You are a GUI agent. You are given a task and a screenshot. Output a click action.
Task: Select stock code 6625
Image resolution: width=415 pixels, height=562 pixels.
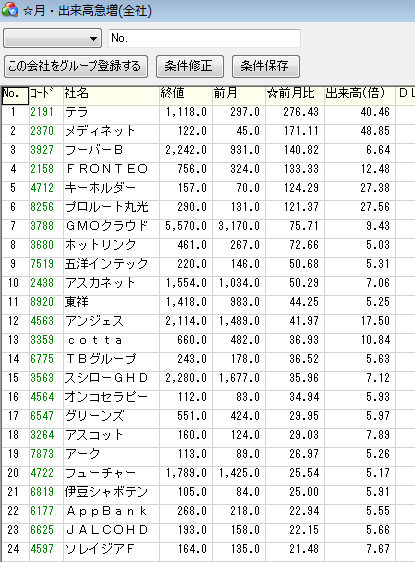pyautogui.click(x=42, y=530)
